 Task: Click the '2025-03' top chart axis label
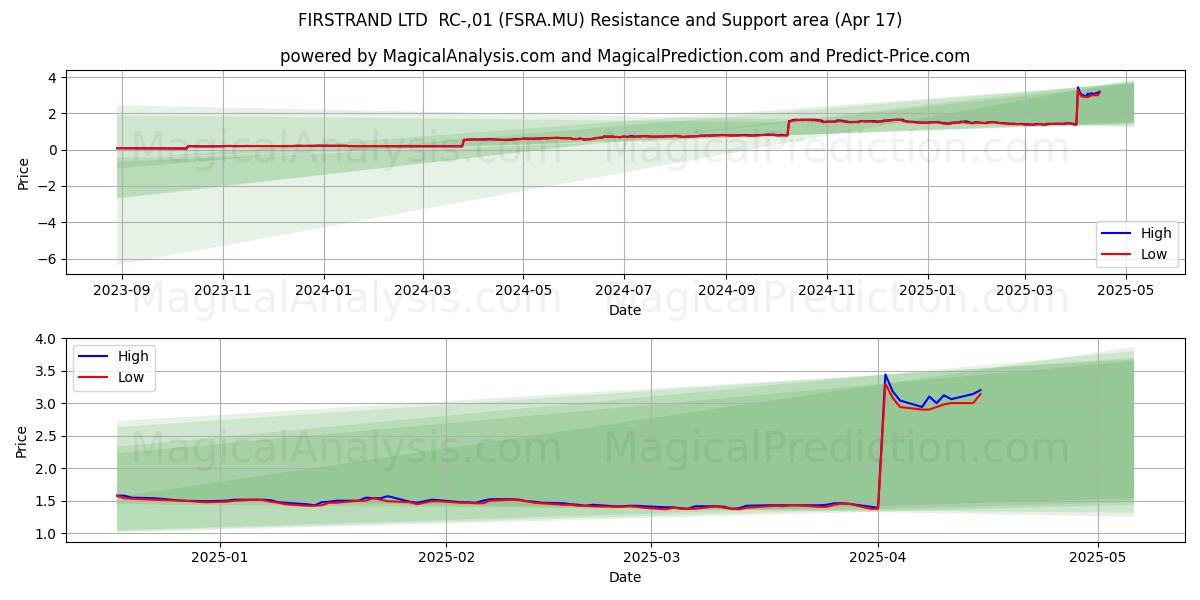click(1025, 290)
